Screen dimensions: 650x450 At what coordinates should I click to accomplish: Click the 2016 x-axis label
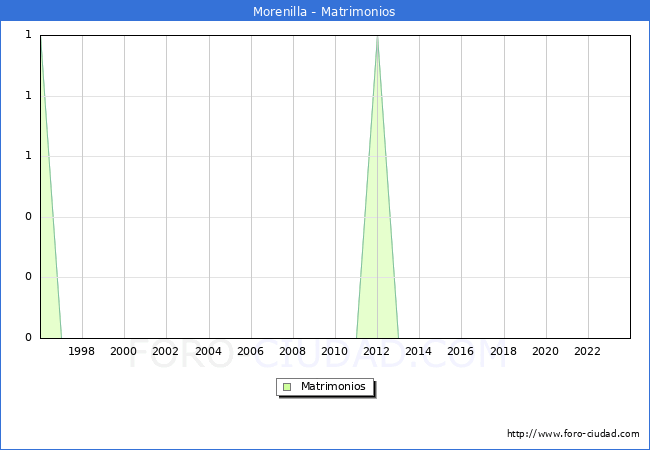(x=461, y=351)
